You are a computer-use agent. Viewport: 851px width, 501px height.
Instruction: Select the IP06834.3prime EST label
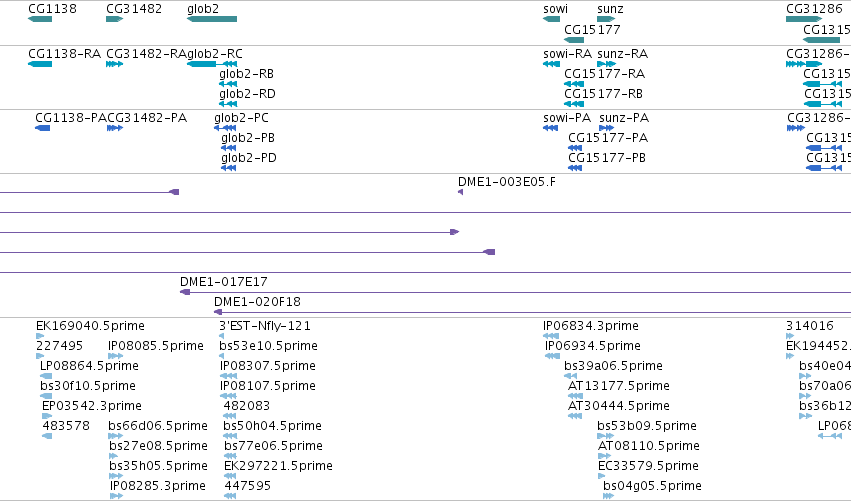591,326
